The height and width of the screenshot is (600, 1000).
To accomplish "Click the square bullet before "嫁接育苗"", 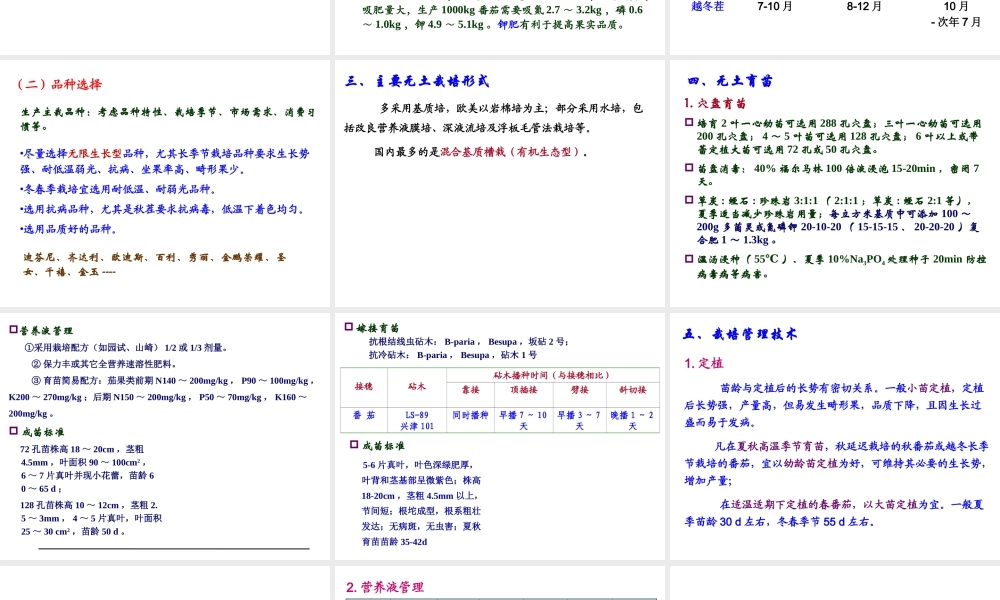I will (x=349, y=327).
